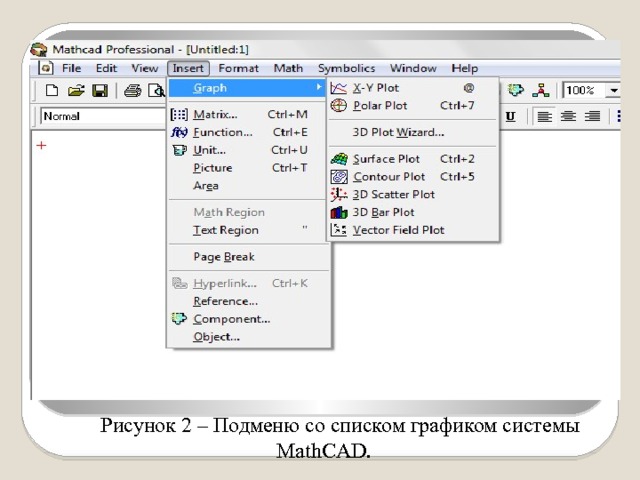Click the bullets icon at the toolbar edge
The height and width of the screenshot is (480, 640).
tap(618, 116)
